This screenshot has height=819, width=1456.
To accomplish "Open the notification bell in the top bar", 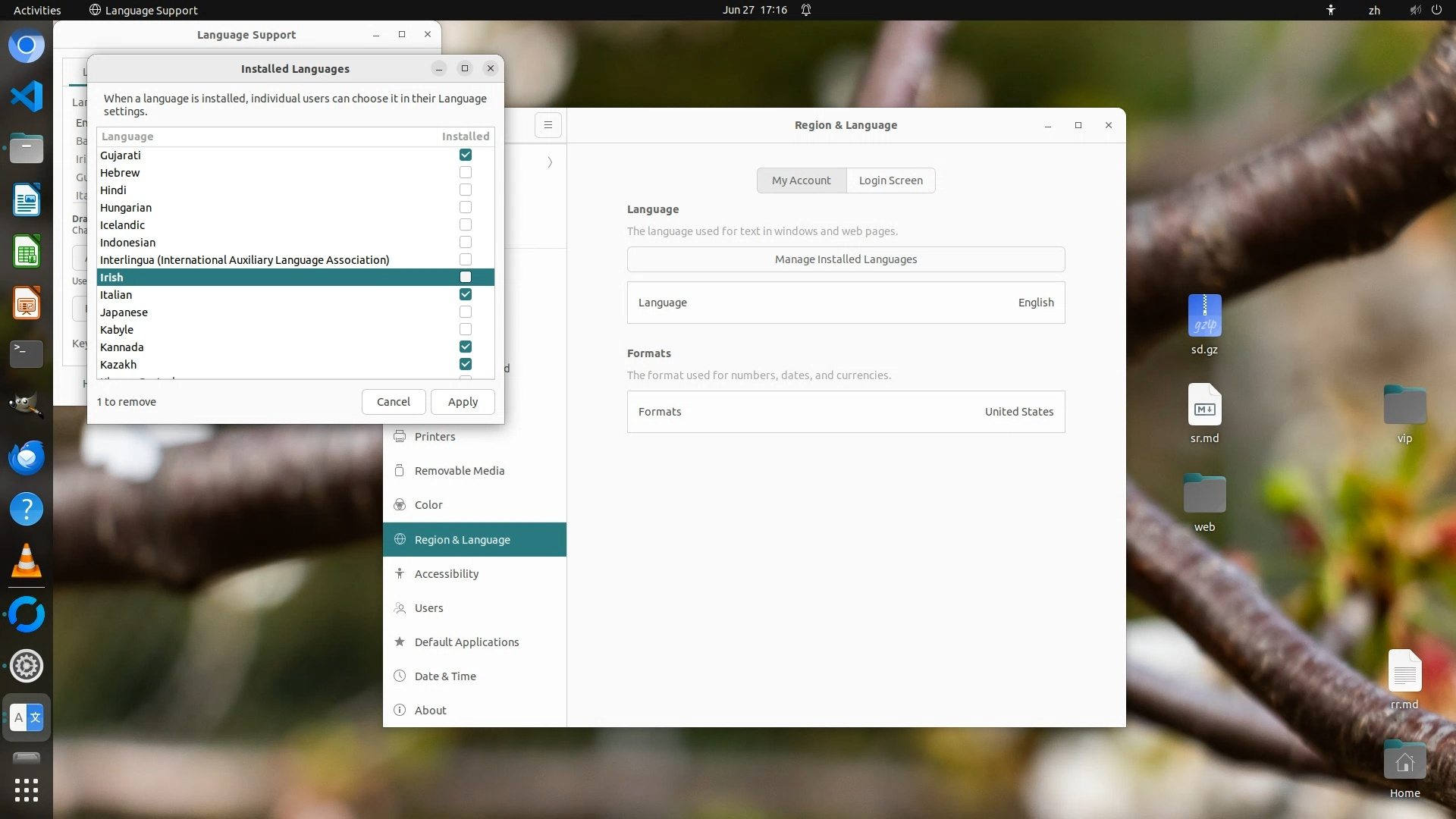I will (806, 10).
